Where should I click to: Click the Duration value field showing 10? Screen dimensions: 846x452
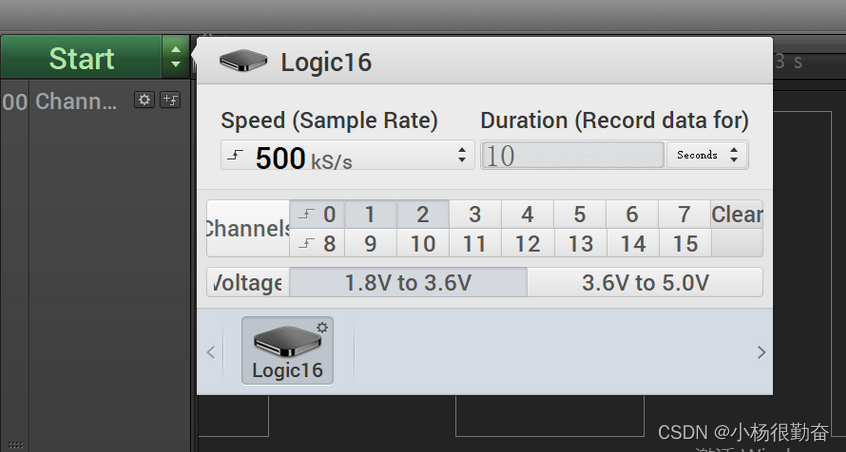coord(572,155)
